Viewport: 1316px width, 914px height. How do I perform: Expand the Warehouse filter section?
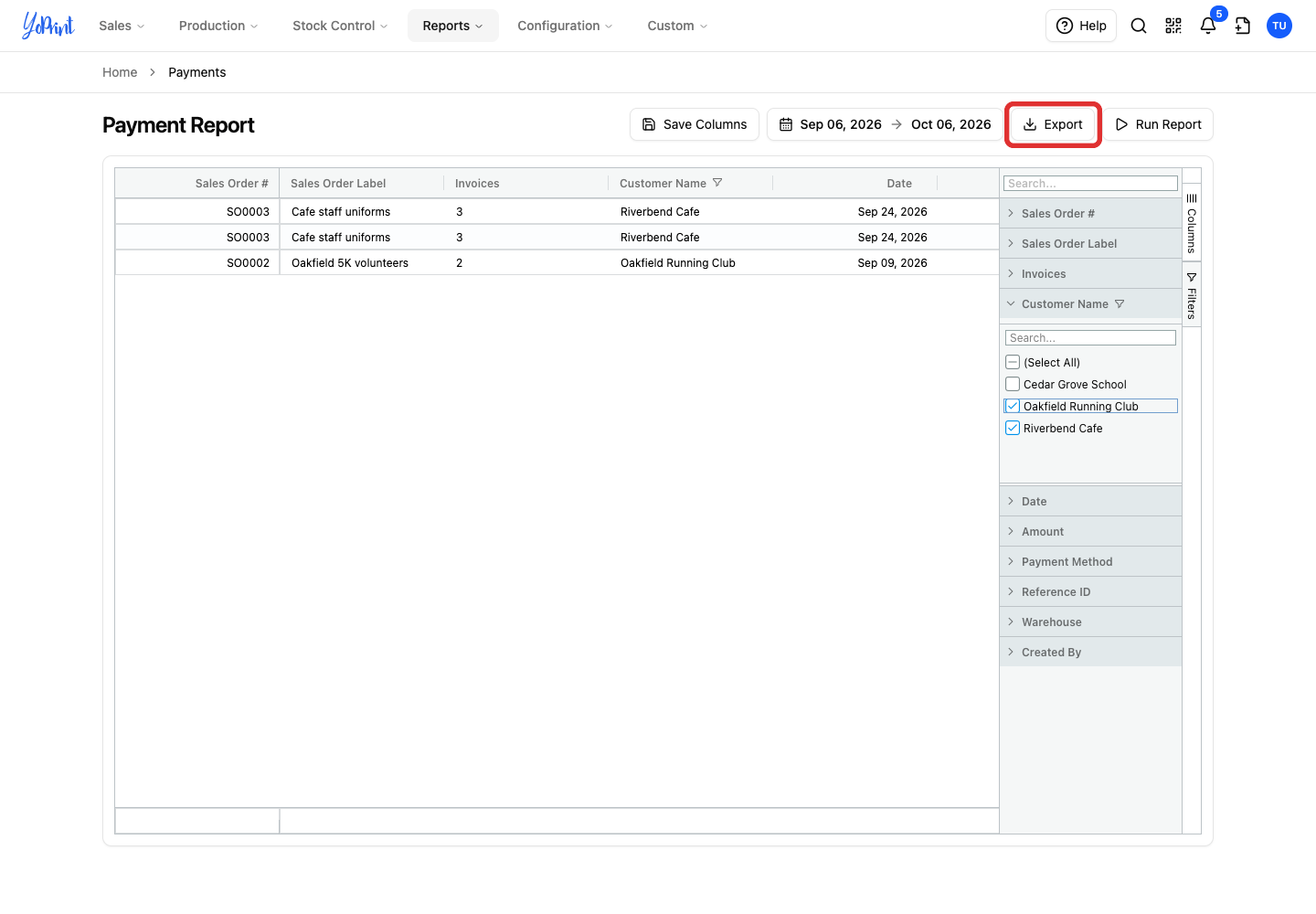1090,622
